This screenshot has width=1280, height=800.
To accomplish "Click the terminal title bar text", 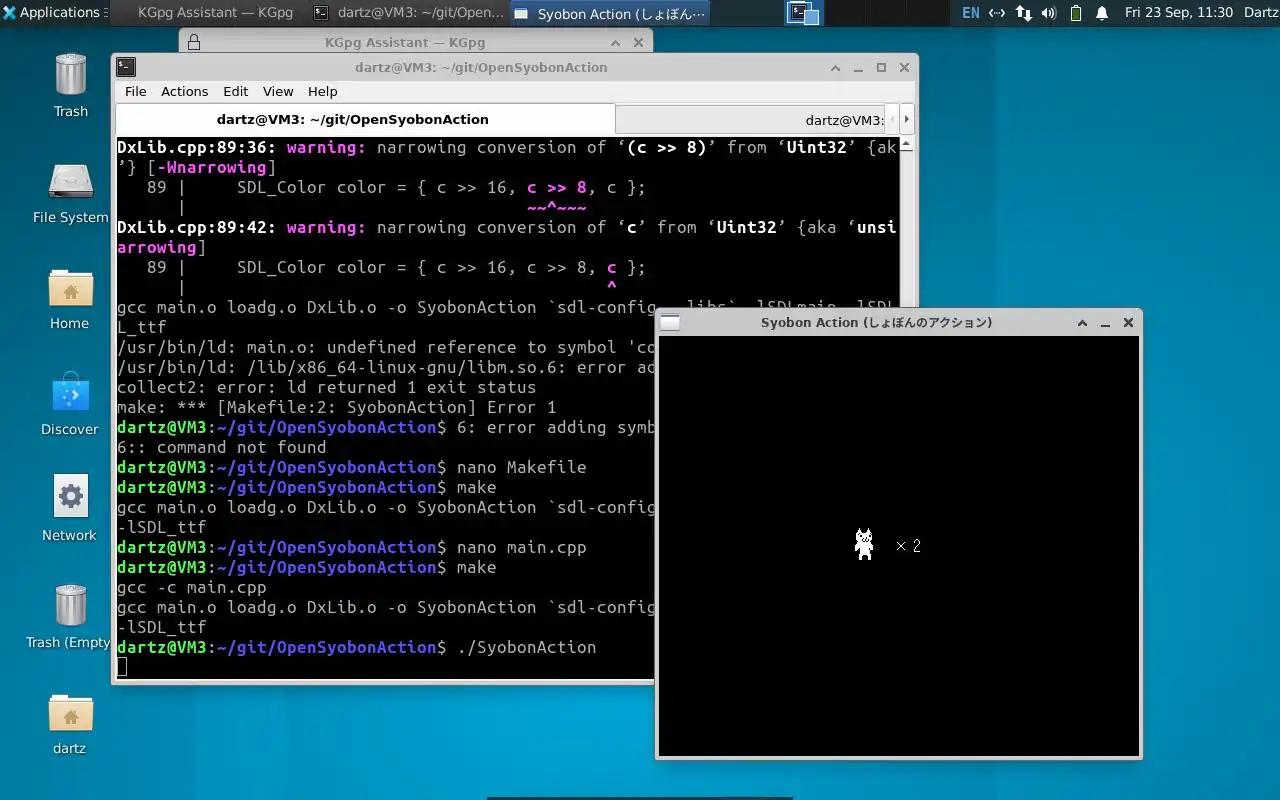I will pos(481,67).
